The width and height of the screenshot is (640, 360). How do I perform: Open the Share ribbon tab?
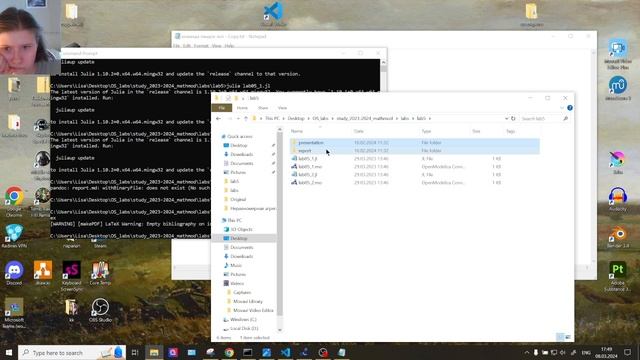(x=263, y=108)
